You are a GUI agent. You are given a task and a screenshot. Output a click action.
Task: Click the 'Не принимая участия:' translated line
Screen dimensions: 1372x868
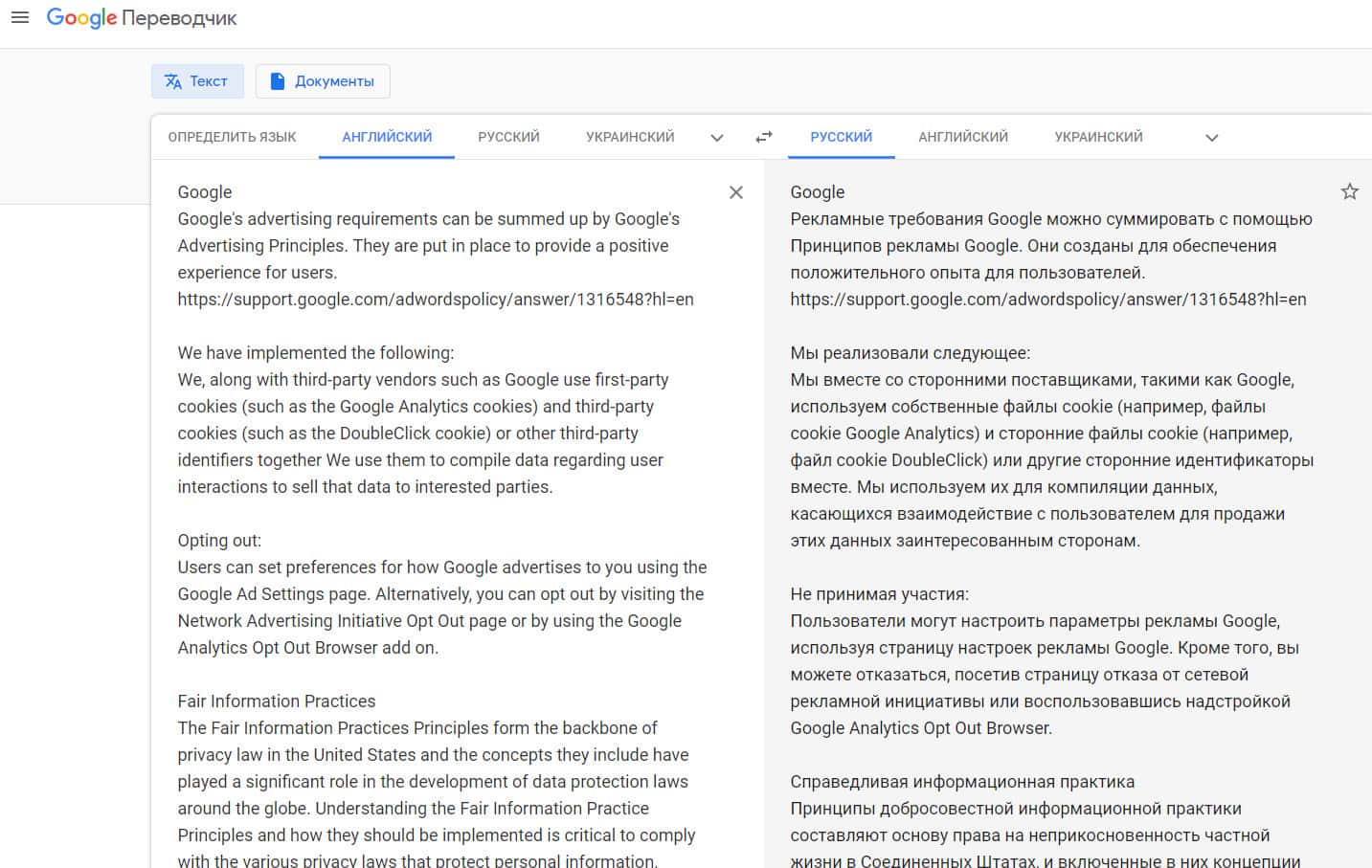pos(880,594)
